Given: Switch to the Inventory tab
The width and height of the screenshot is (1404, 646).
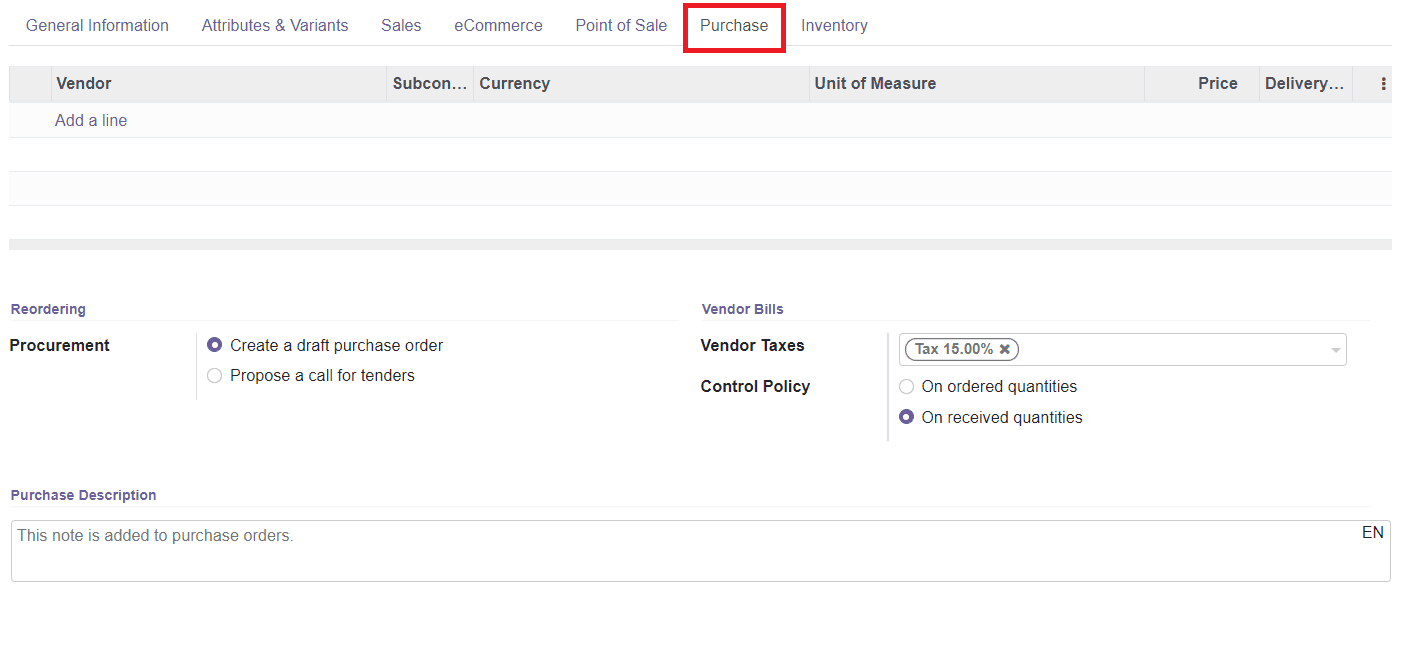Looking at the screenshot, I should (834, 25).
